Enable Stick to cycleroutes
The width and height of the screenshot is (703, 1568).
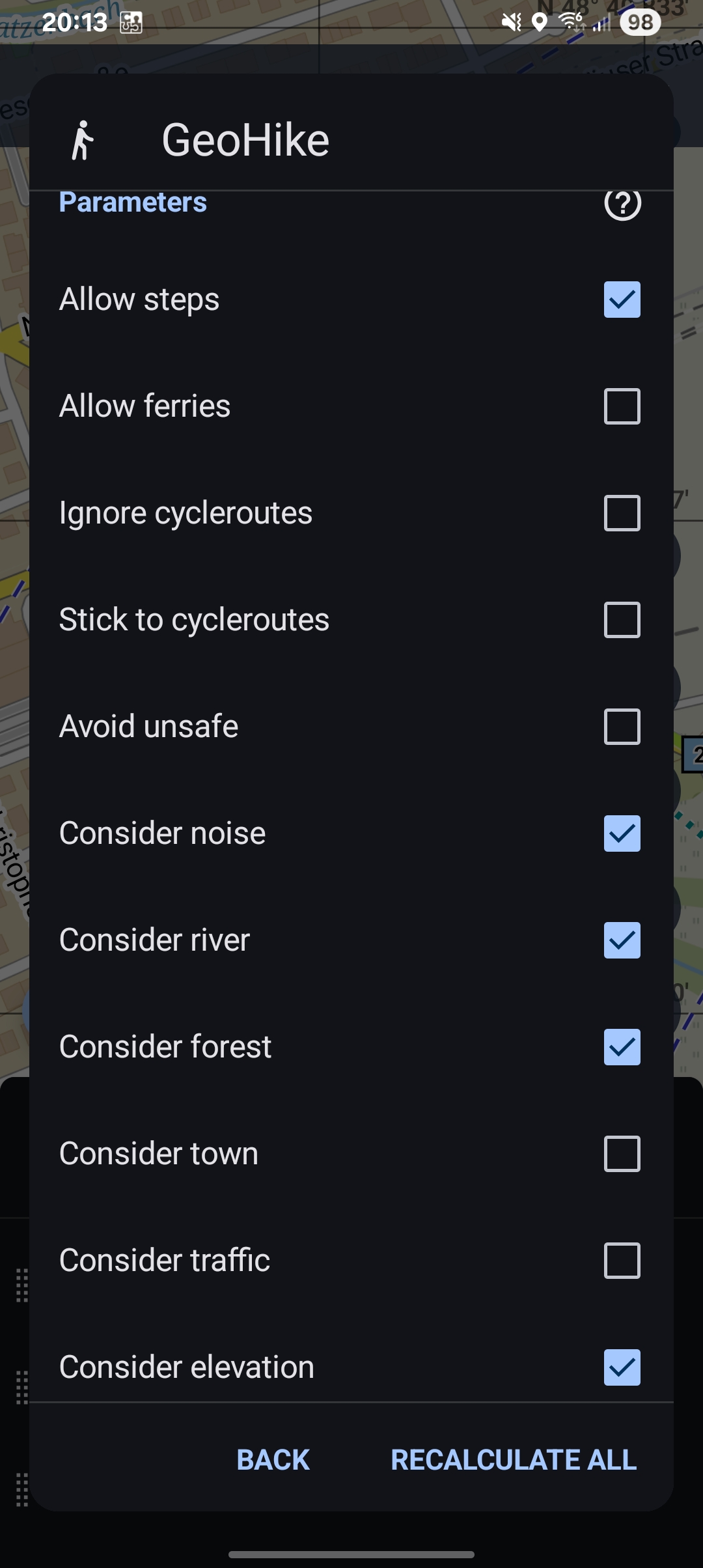point(622,620)
